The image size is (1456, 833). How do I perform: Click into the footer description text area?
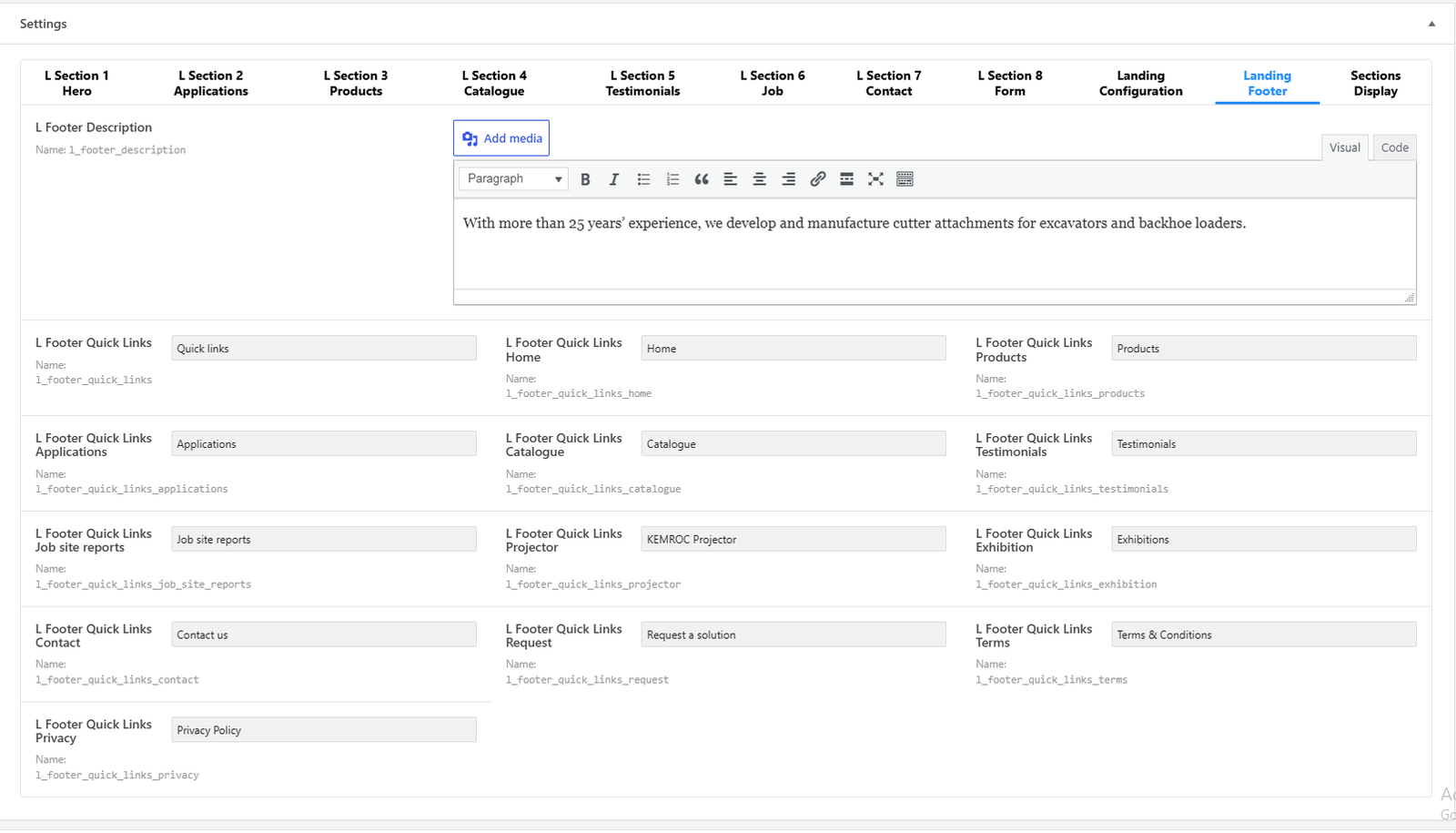point(935,244)
